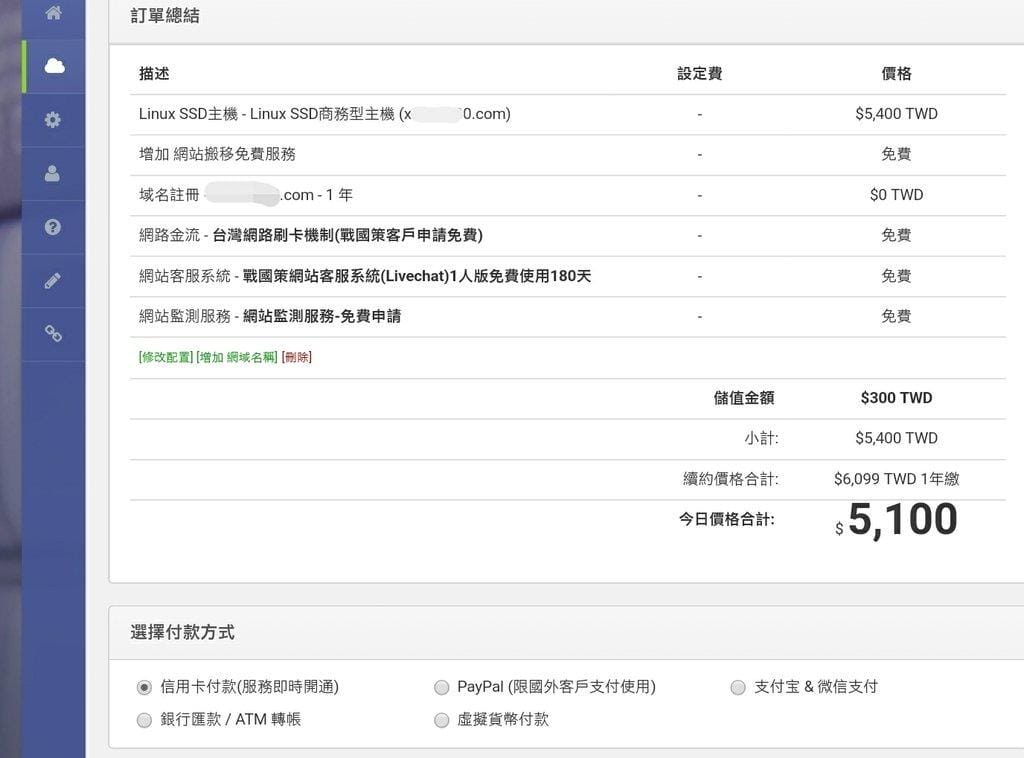Click the 修改配置 link
This screenshot has height=758, width=1024.
[166, 357]
